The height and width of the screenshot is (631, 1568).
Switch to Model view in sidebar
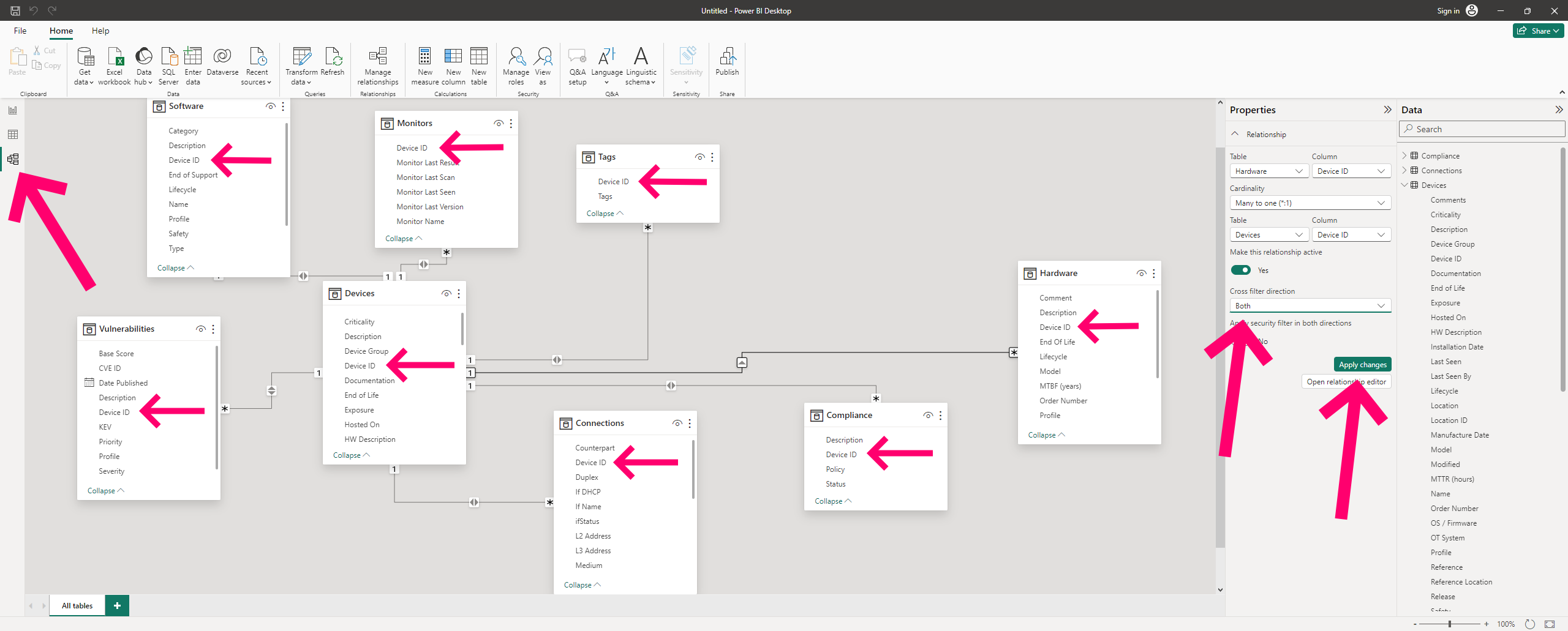[x=13, y=159]
